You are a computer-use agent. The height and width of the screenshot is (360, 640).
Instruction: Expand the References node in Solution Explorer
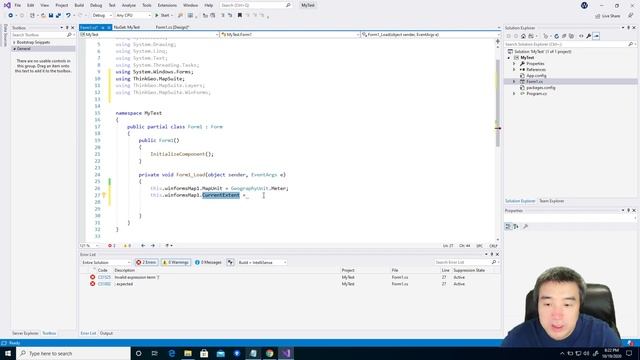pos(514,70)
